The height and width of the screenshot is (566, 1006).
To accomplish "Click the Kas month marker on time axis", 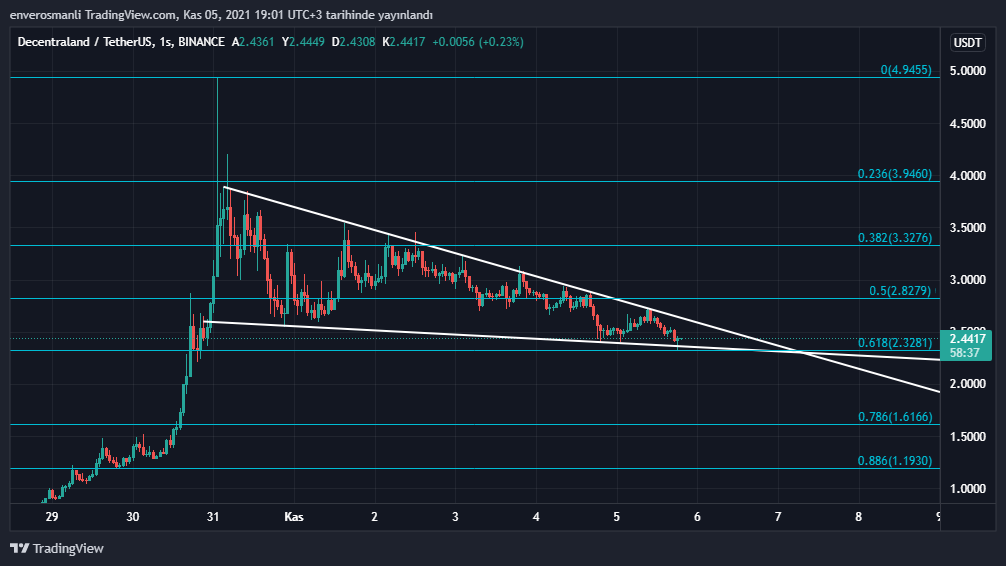I will 294,517.
